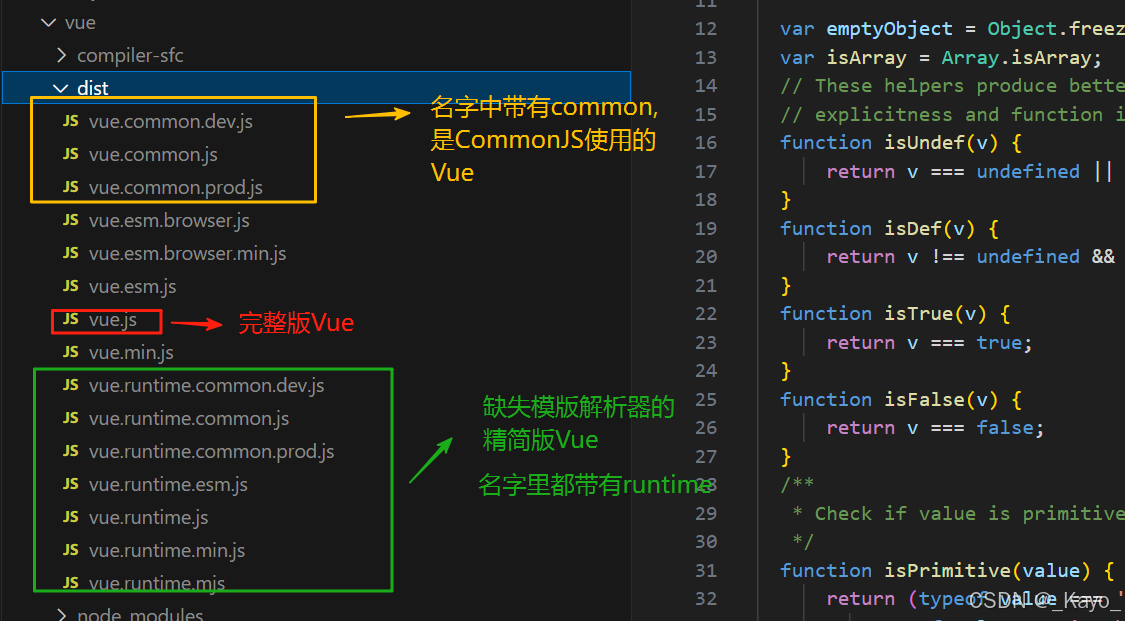Click JS icon of vue.runtime.common.prod.js
Viewport: 1125px width, 621px height.
70,451
